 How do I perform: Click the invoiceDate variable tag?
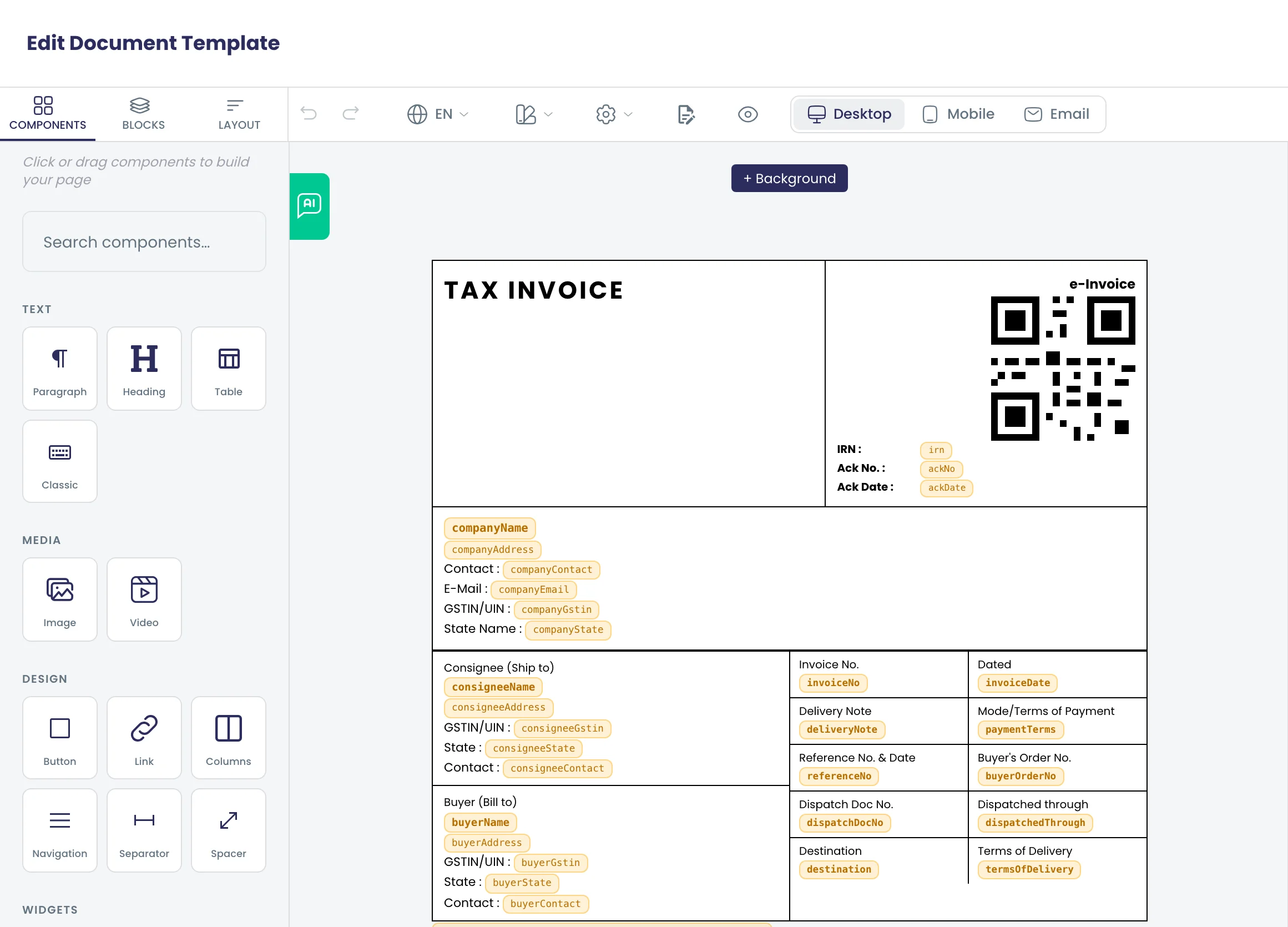(1018, 683)
